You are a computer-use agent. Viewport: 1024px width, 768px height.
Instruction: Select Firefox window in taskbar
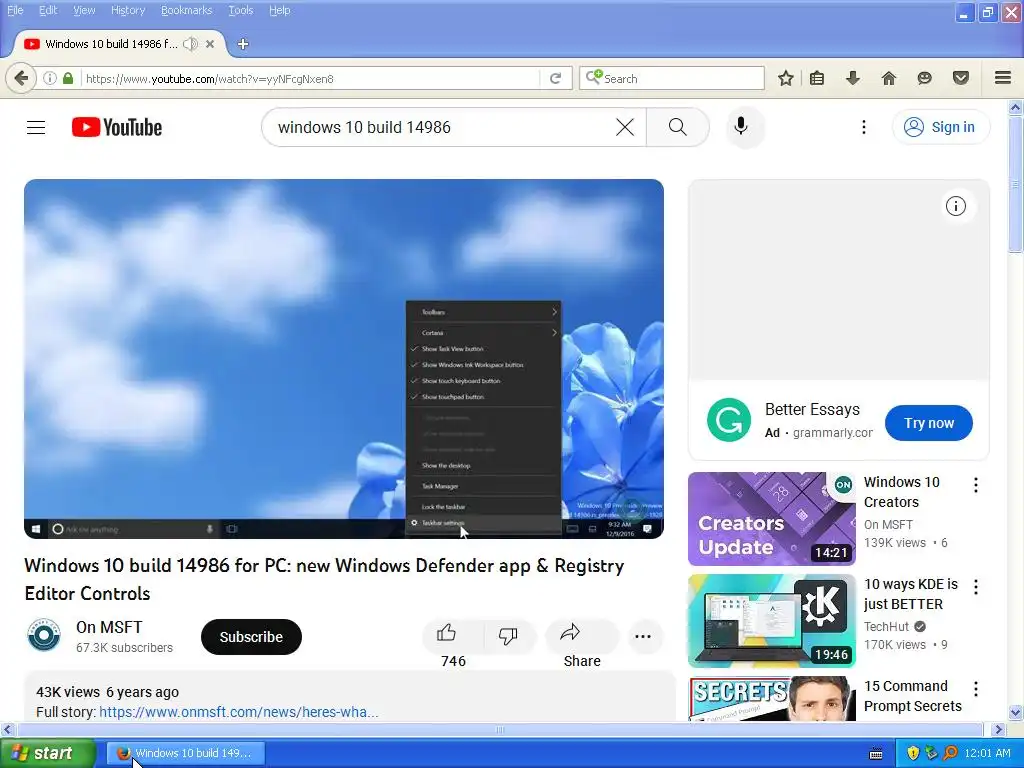[x=185, y=753]
